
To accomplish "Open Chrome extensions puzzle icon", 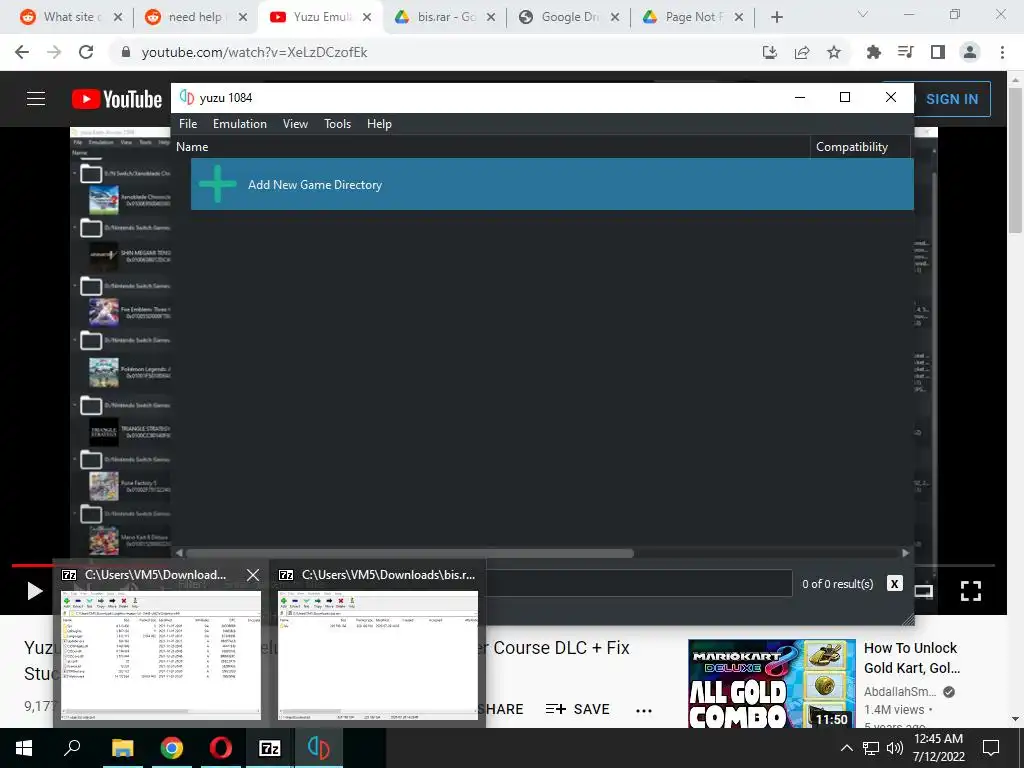I will coord(873,52).
